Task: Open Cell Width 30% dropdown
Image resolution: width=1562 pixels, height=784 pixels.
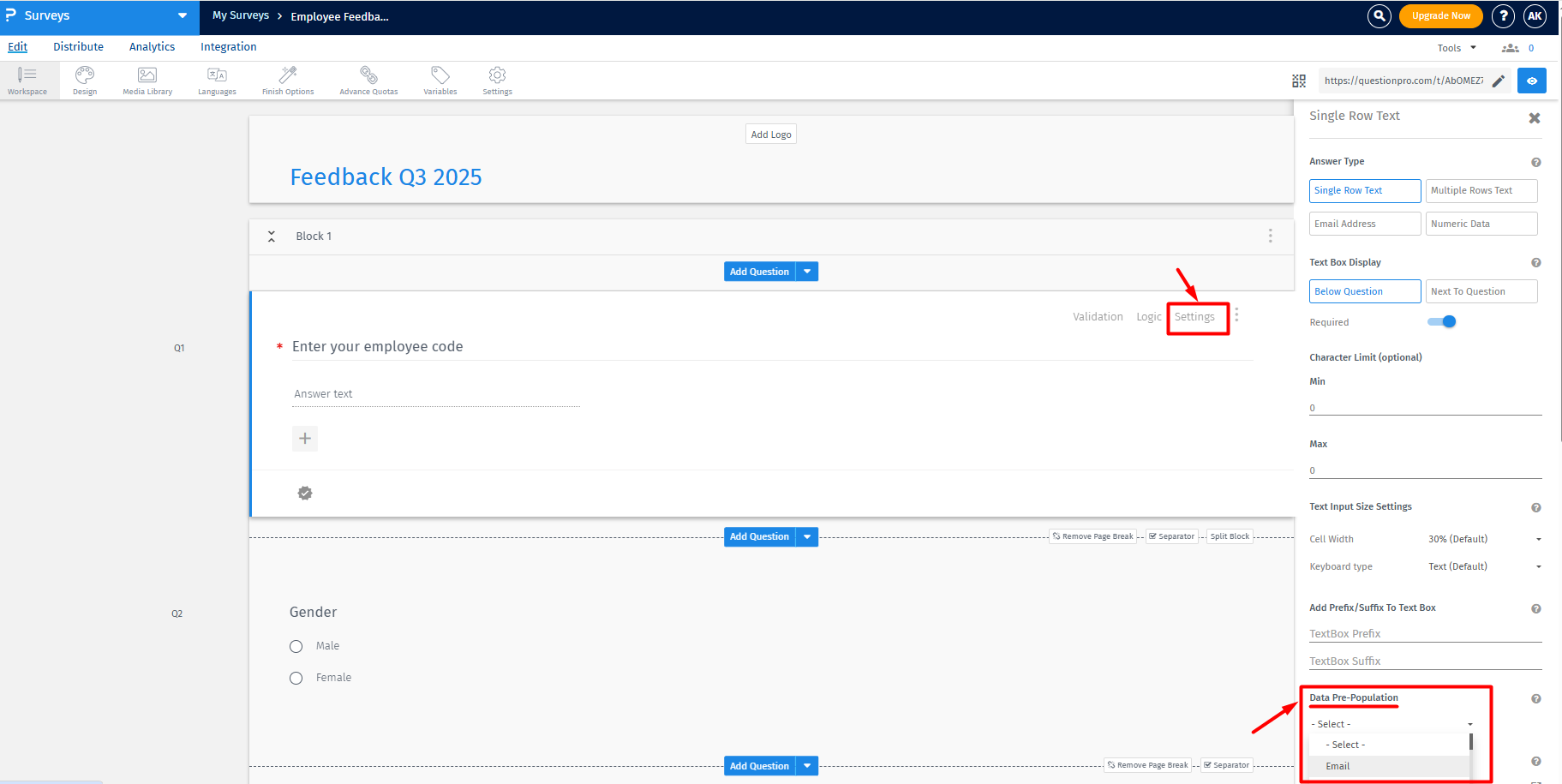Action: click(x=1485, y=539)
